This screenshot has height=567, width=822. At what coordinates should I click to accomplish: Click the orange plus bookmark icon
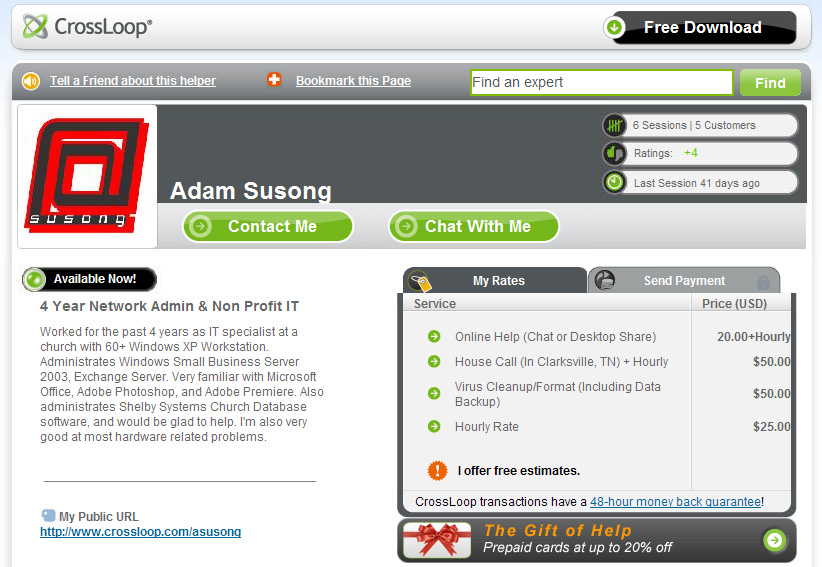[274, 80]
